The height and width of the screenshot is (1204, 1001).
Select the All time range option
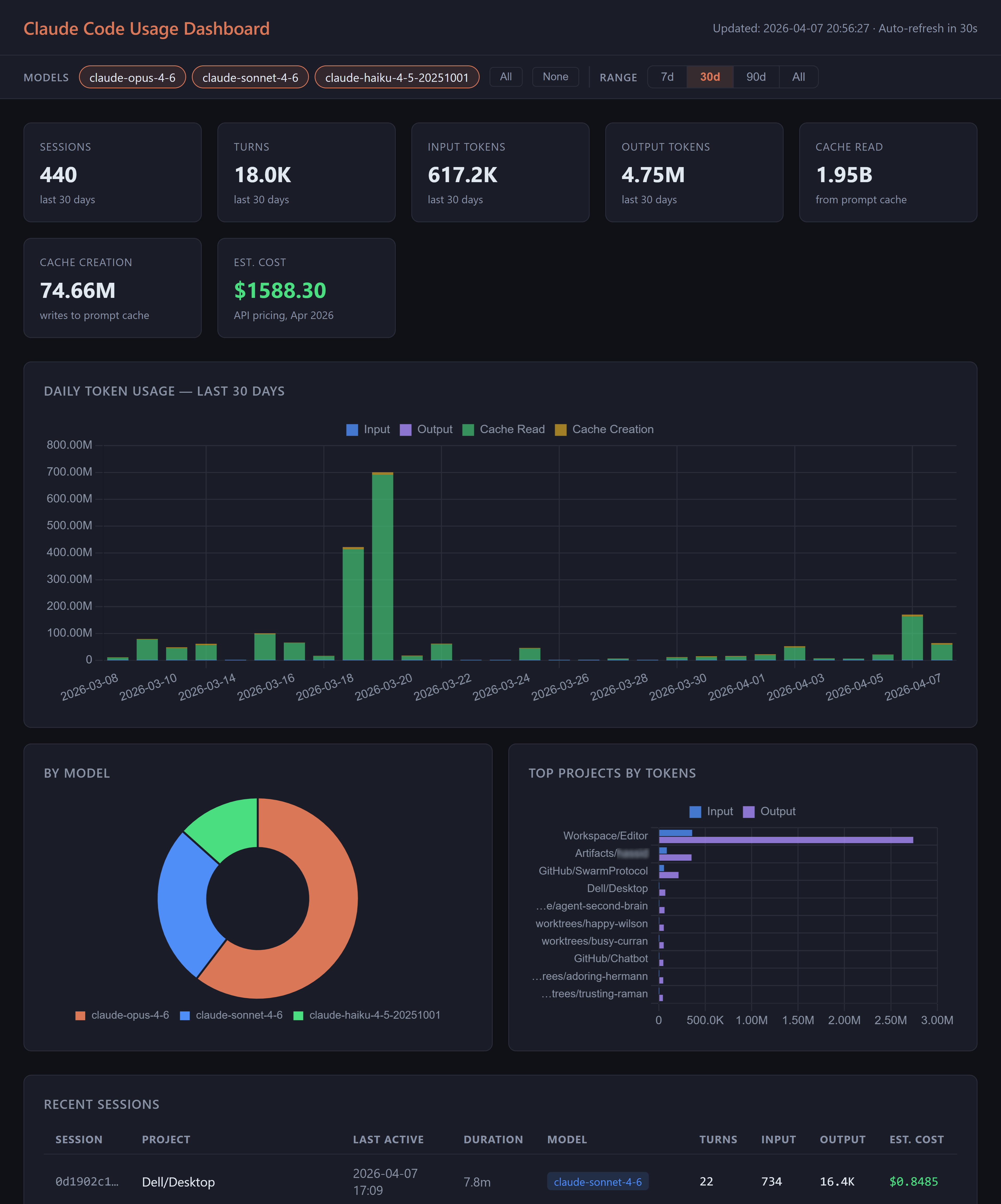pos(798,77)
